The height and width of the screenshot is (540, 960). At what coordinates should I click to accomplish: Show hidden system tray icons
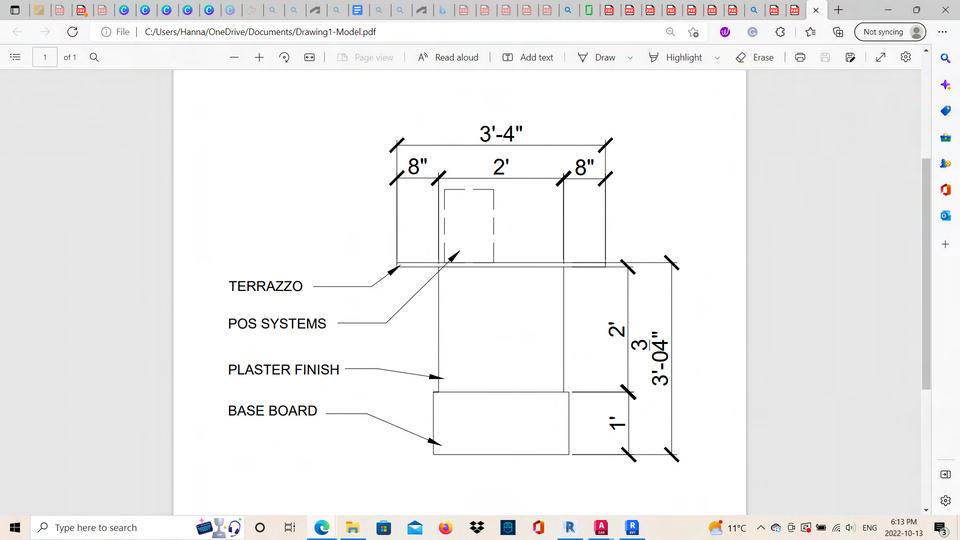tap(760, 527)
